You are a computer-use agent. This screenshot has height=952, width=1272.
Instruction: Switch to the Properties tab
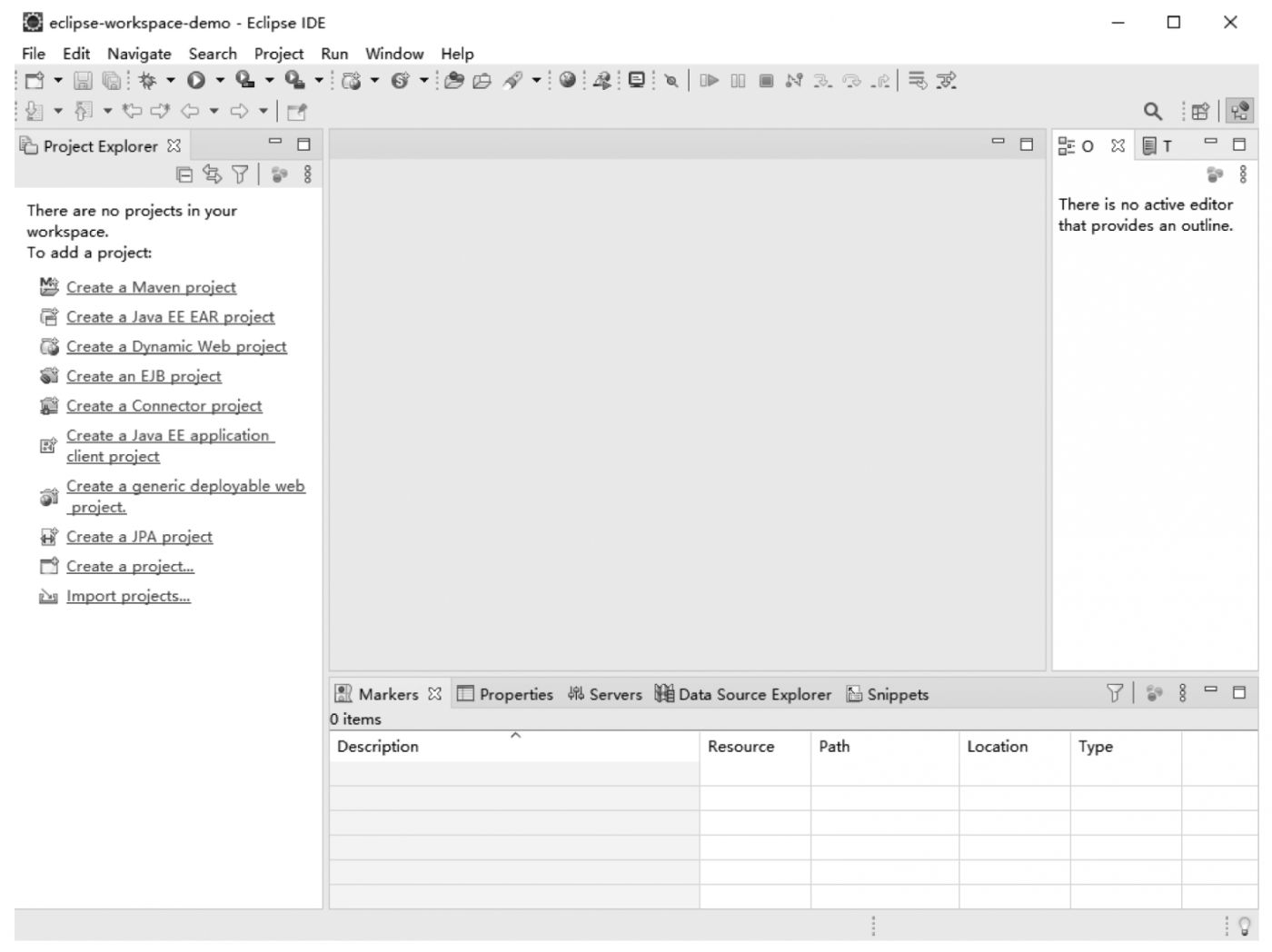(505, 694)
